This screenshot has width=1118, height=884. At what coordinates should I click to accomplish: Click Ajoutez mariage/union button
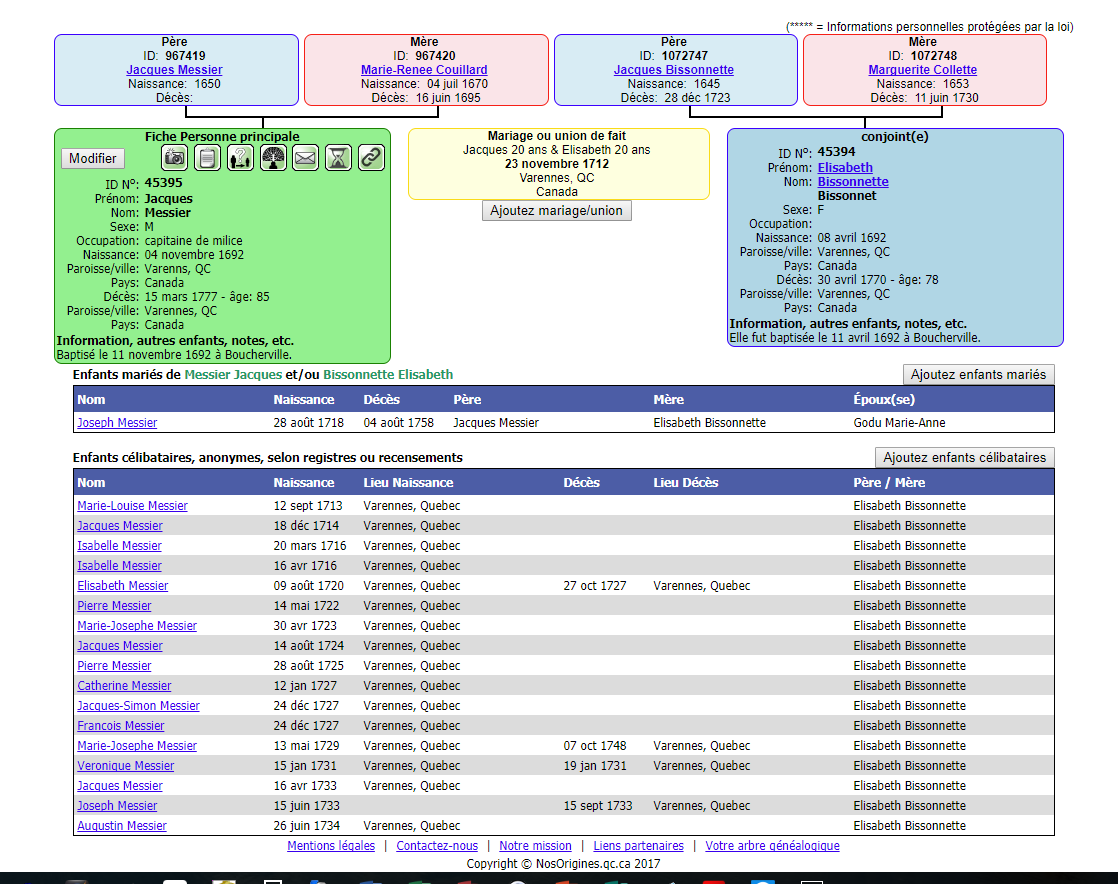tap(556, 210)
